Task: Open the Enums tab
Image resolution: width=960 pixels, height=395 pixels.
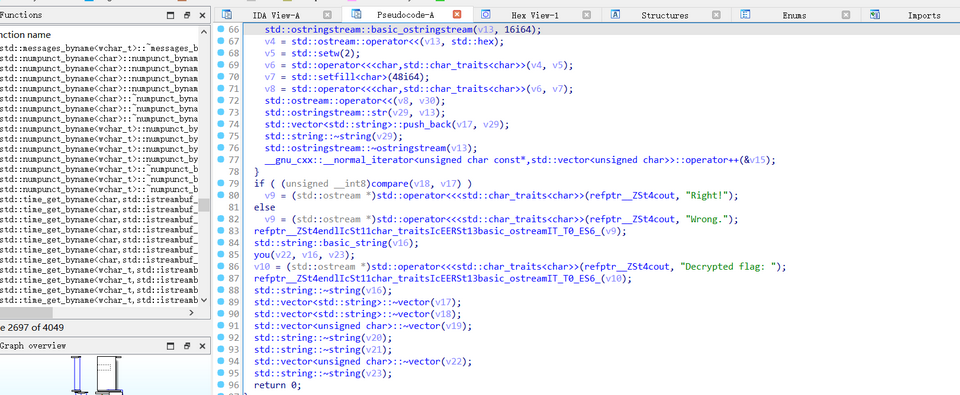Action: pyautogui.click(x=794, y=15)
